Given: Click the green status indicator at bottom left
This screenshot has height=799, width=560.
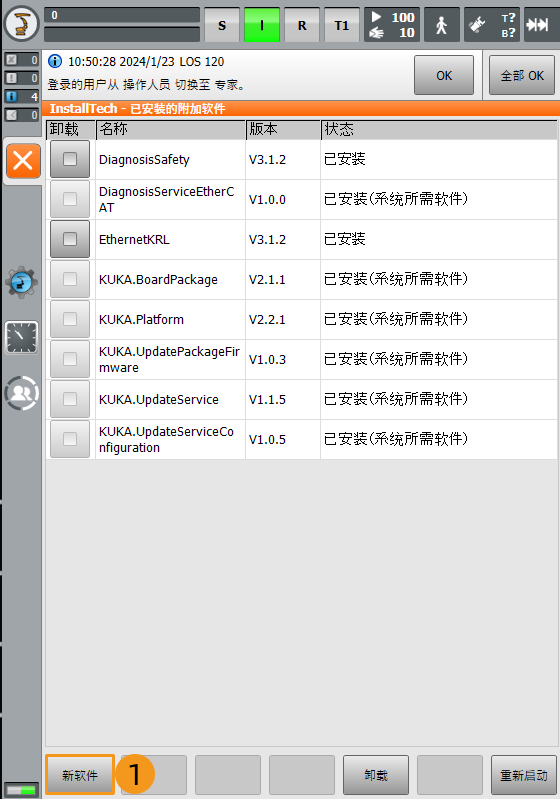Looking at the screenshot, I should click(21, 790).
